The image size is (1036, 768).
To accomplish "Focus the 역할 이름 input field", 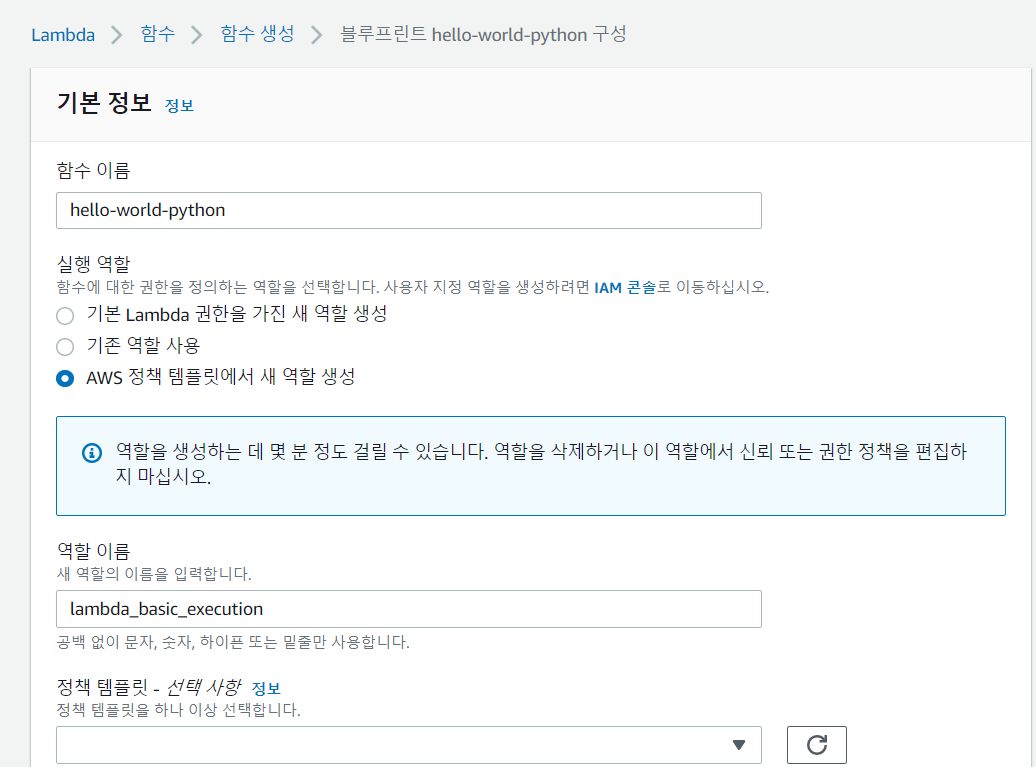I will click(409, 609).
